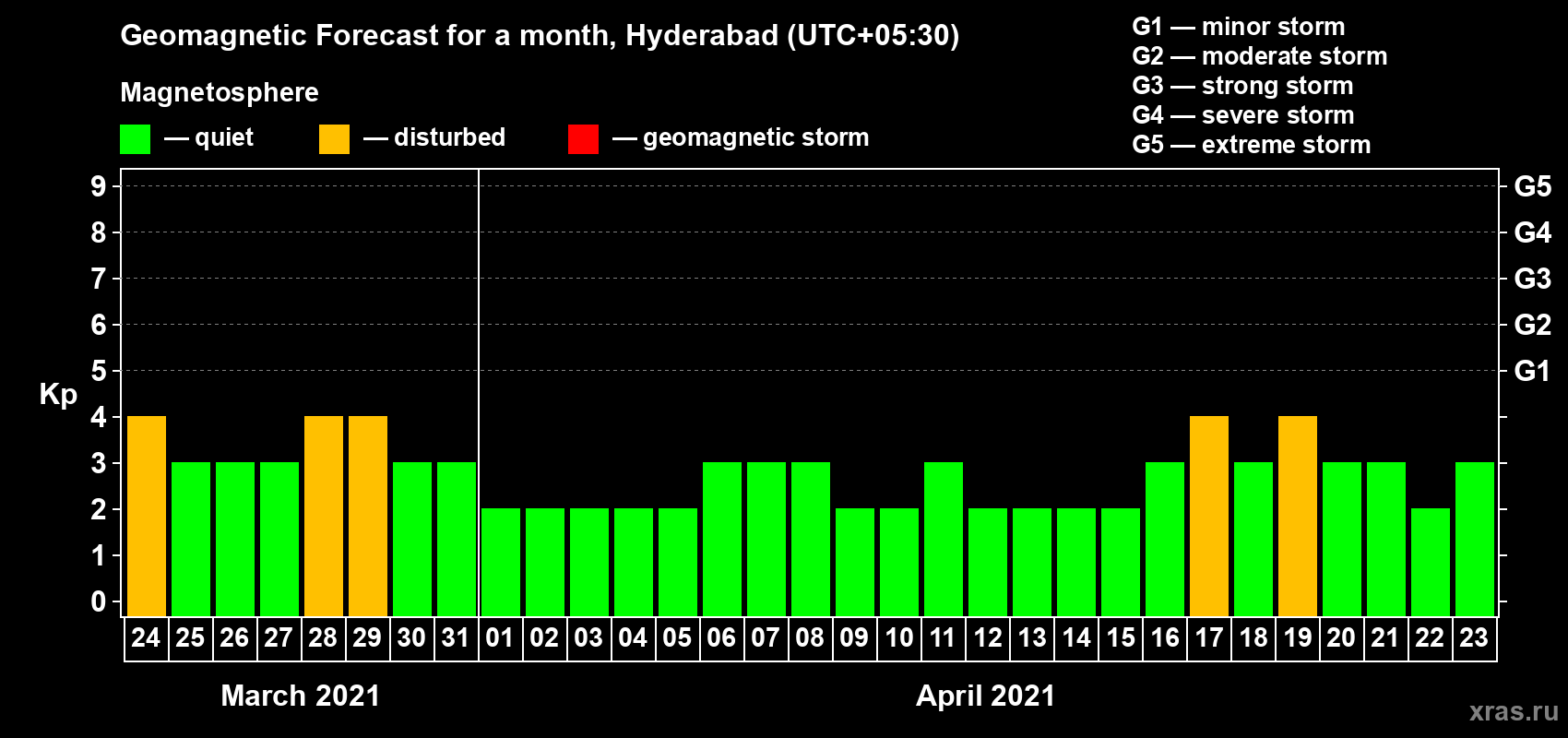Screen dimensions: 1568x738
Task: Click the date label 05
Action: (x=677, y=637)
